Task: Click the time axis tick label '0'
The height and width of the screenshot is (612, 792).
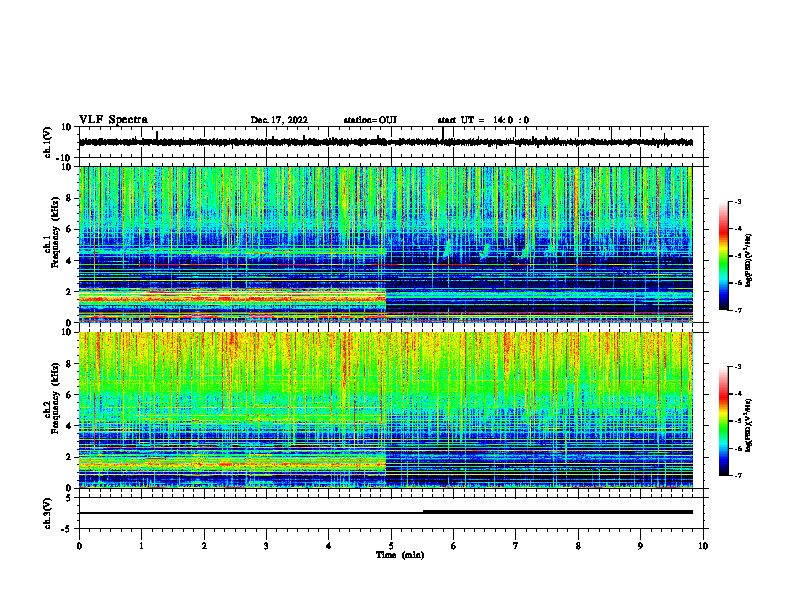Action: click(x=79, y=546)
